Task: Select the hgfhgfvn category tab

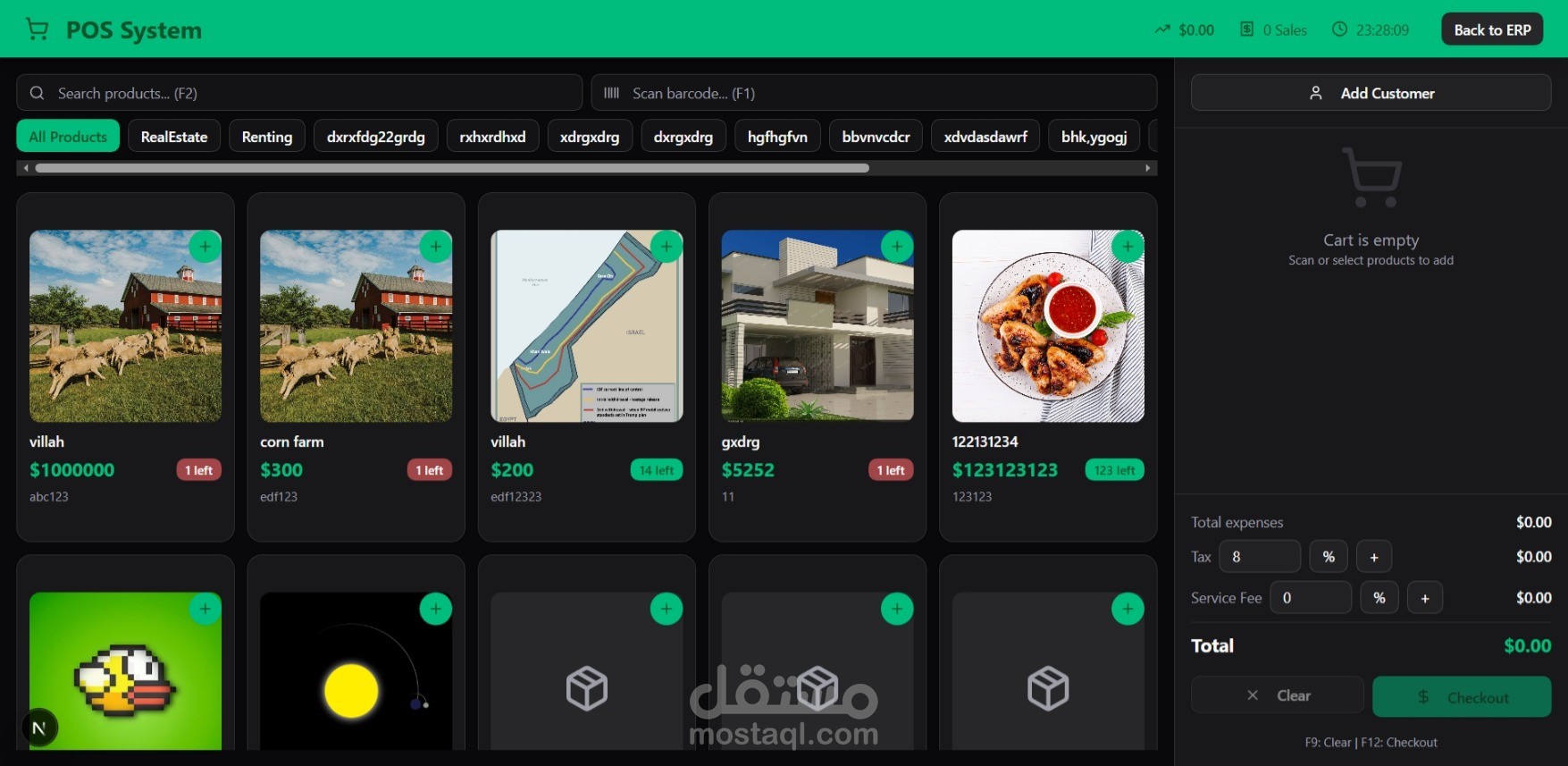Action: pyautogui.click(x=777, y=137)
